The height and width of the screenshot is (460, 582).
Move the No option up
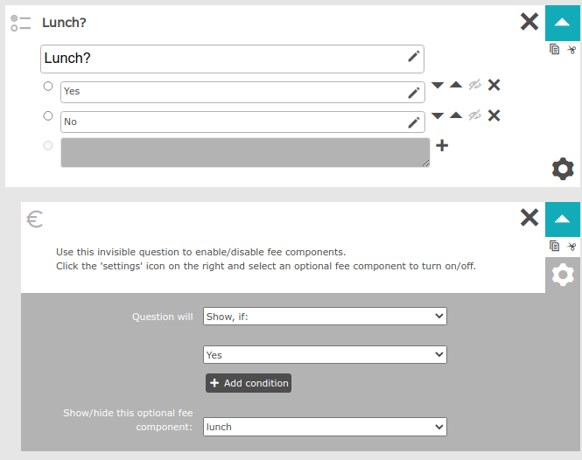tap(456, 115)
